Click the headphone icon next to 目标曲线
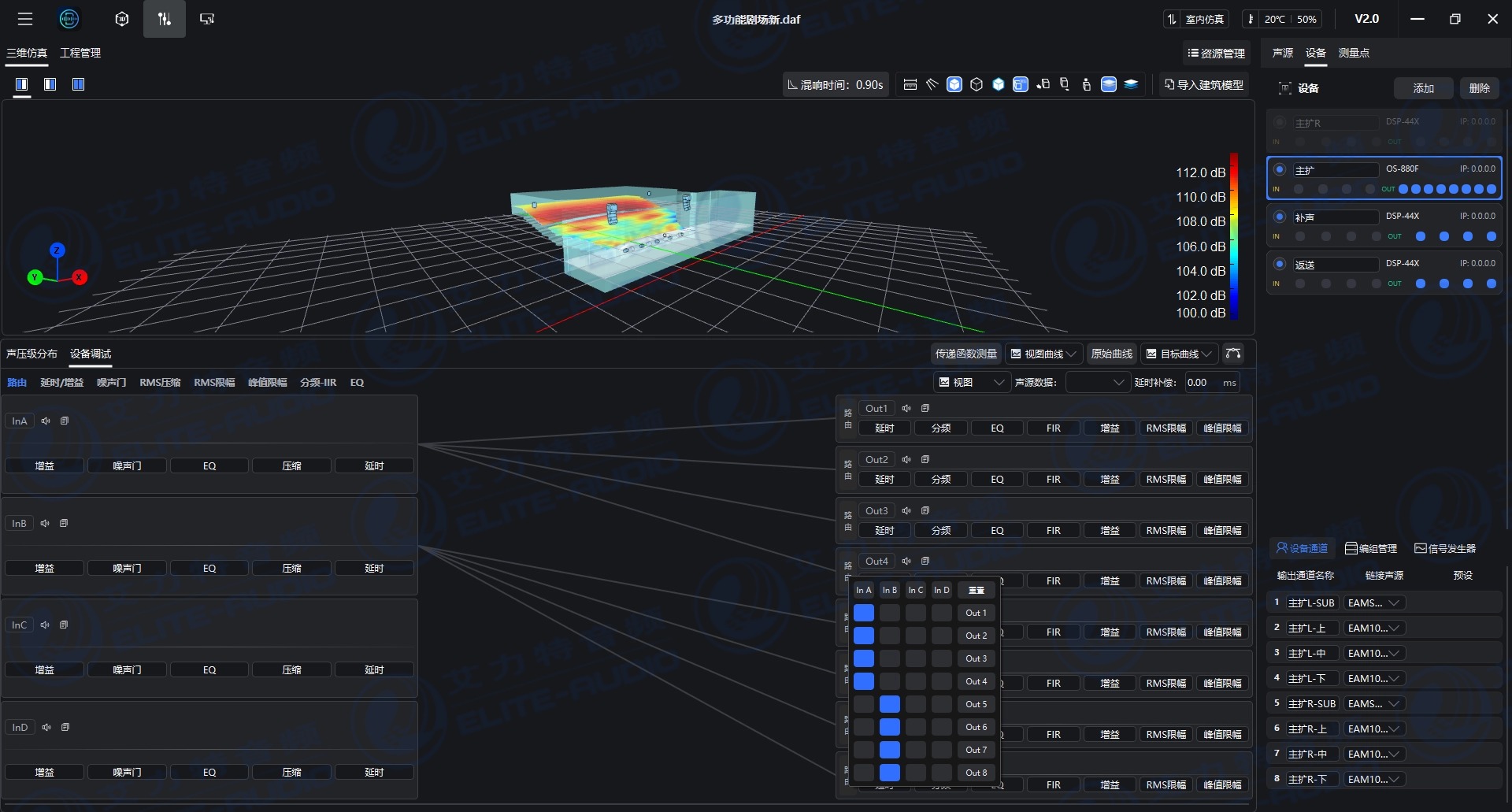This screenshot has height=812, width=1512. (1233, 354)
